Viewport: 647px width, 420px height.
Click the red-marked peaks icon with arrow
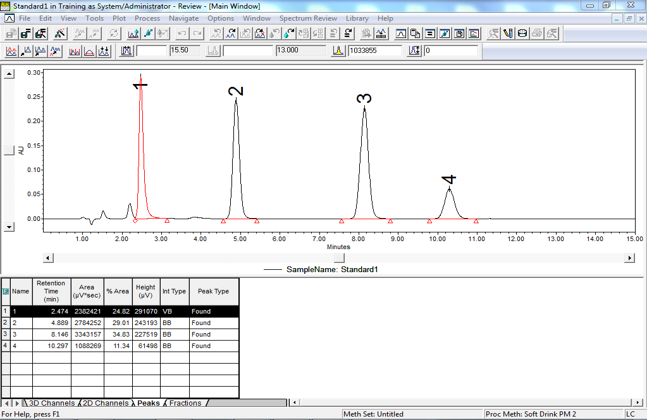pos(260,33)
